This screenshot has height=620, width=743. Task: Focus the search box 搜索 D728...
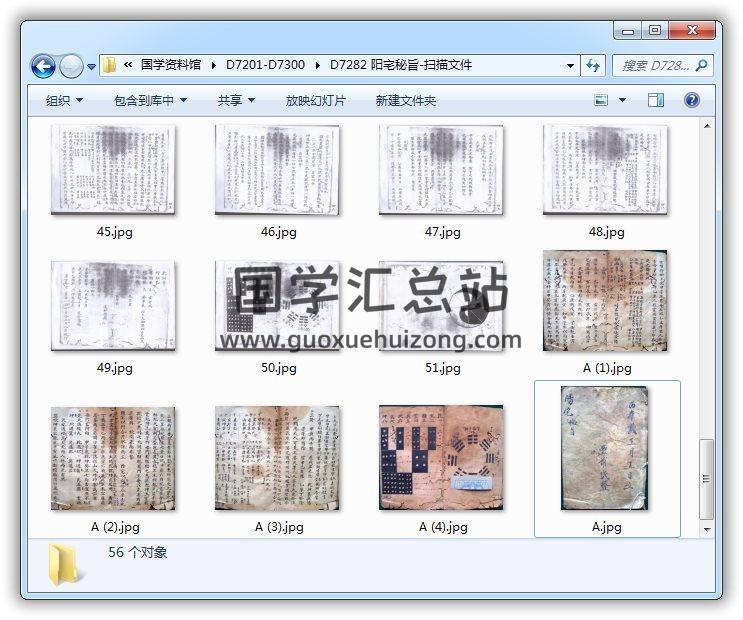(x=655, y=65)
